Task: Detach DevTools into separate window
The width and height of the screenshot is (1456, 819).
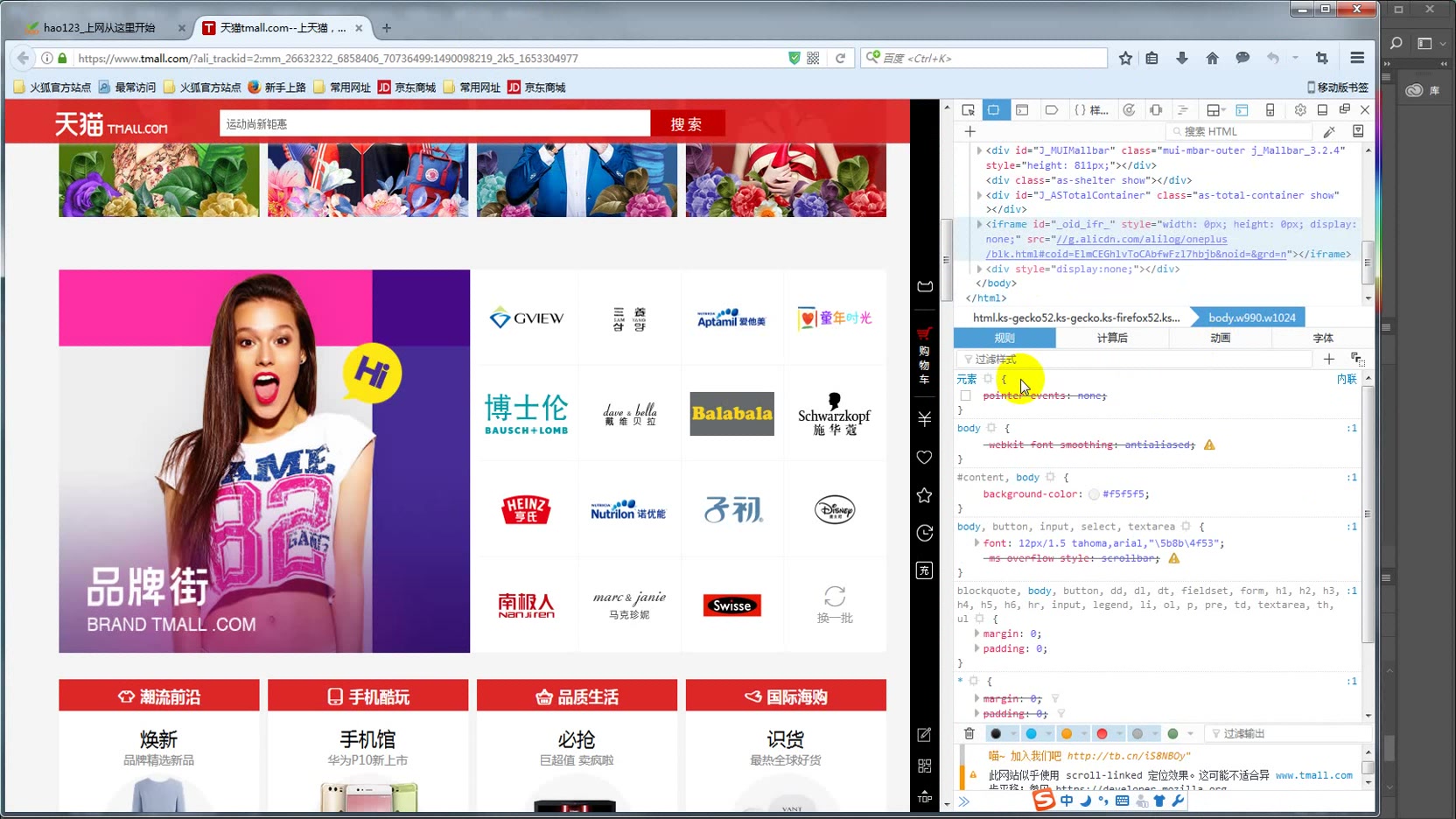Action: click(x=1344, y=109)
